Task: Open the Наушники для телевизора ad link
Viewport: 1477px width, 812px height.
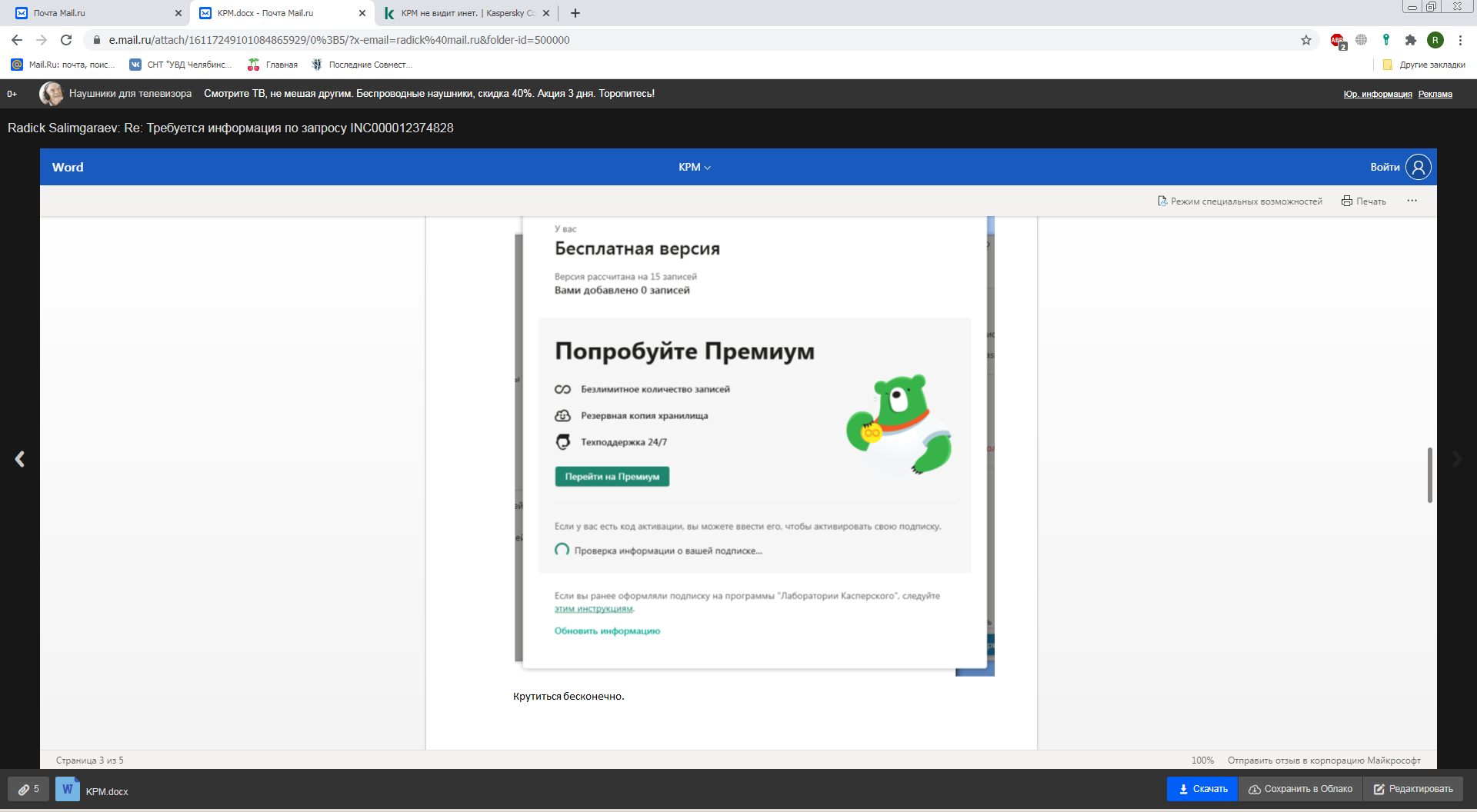Action: [x=130, y=94]
